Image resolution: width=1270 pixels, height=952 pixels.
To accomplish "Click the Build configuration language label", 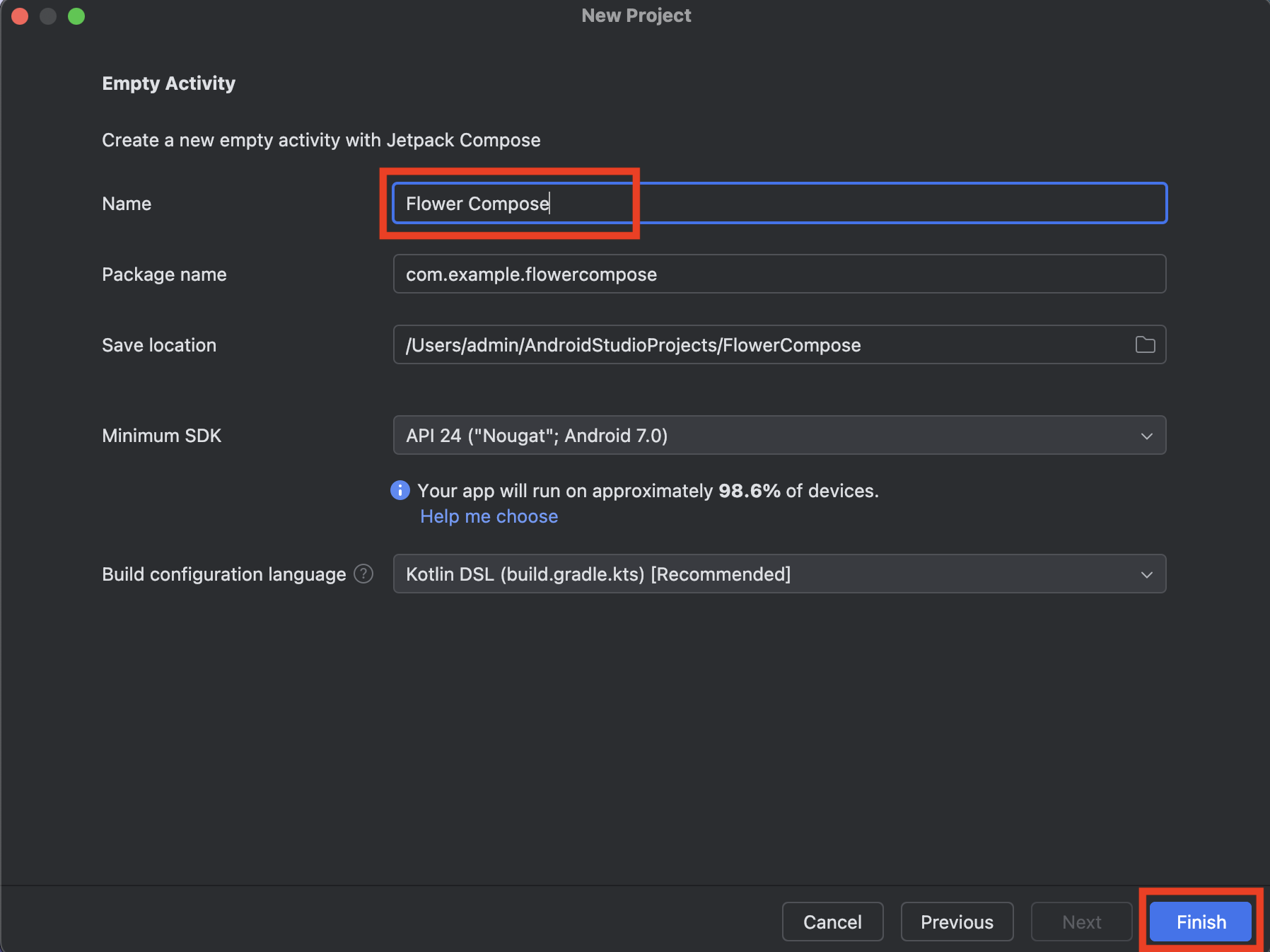I will click(224, 574).
